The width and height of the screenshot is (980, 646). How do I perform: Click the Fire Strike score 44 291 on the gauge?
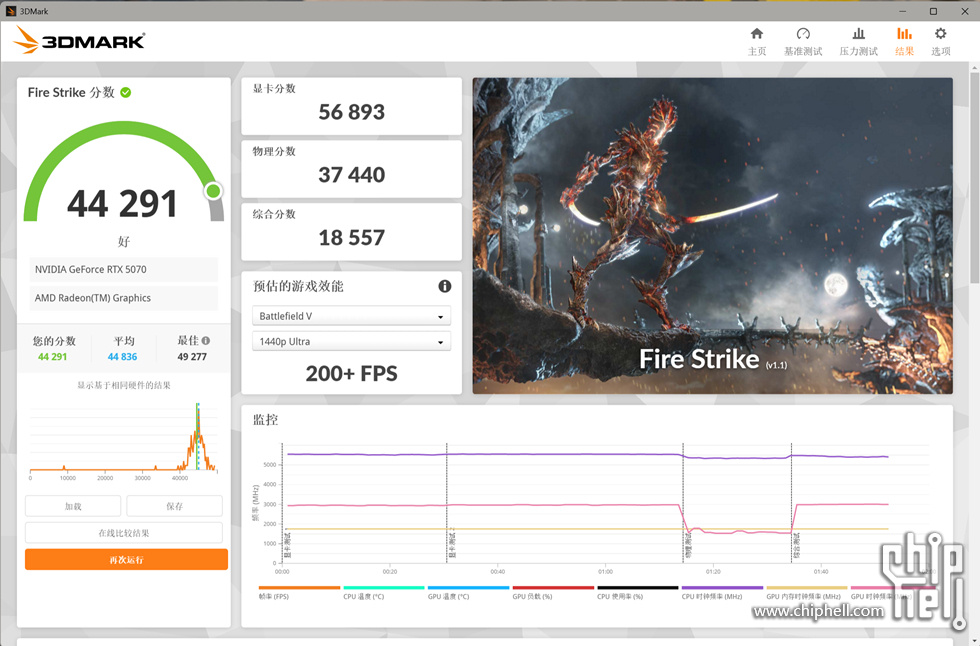[122, 204]
